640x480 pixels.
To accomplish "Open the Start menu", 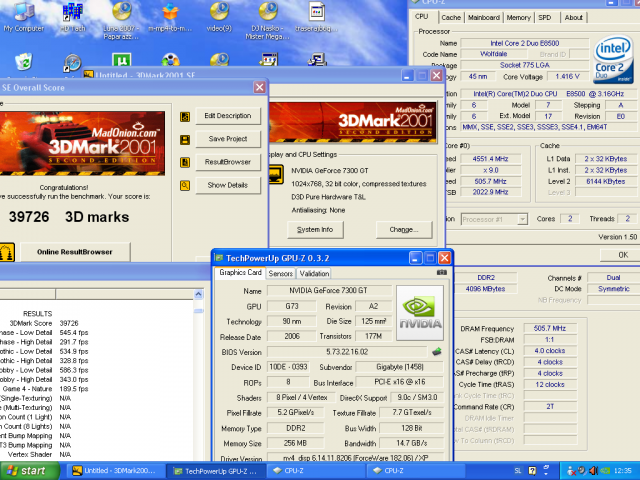I will (29, 471).
